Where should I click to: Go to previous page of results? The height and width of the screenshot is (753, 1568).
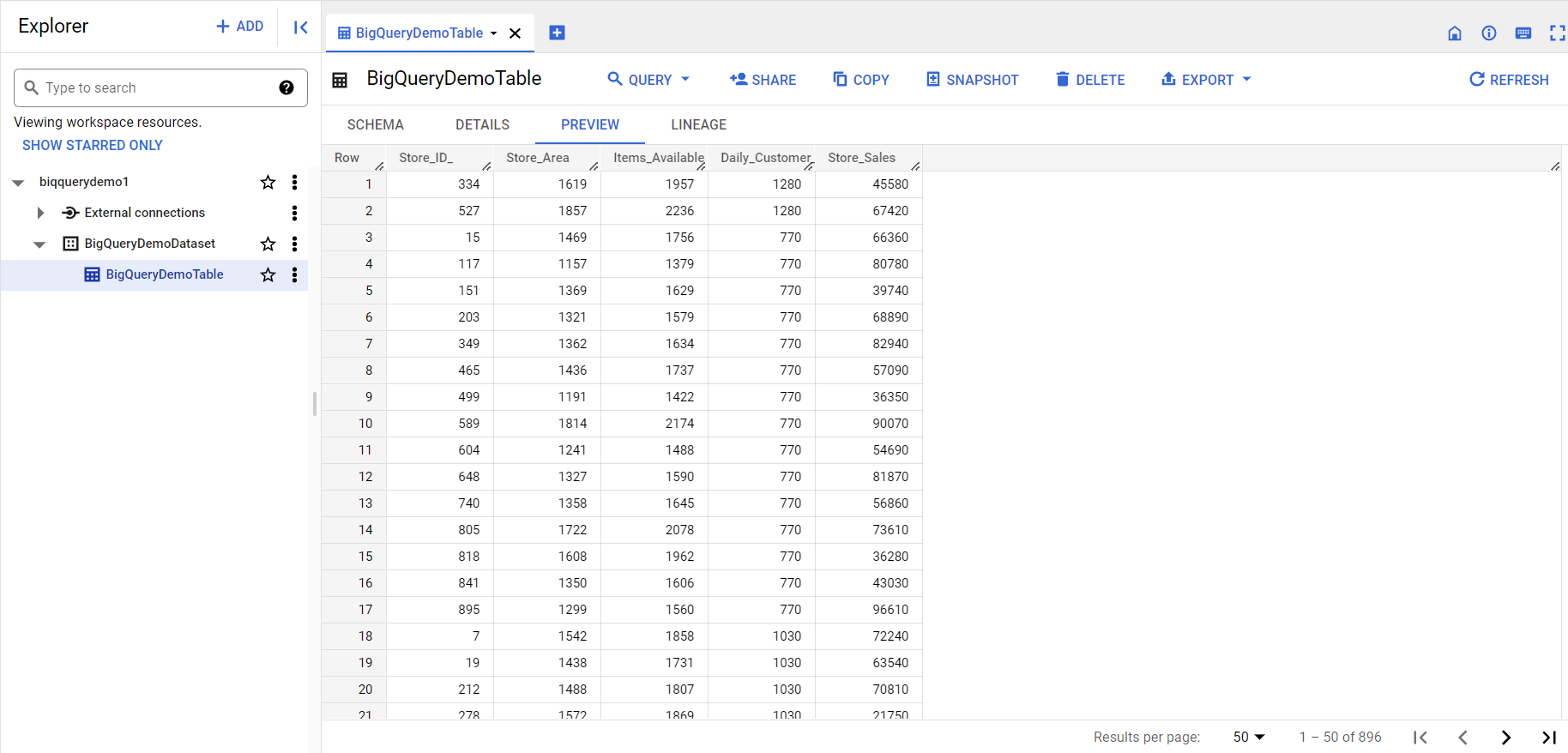(1463, 738)
